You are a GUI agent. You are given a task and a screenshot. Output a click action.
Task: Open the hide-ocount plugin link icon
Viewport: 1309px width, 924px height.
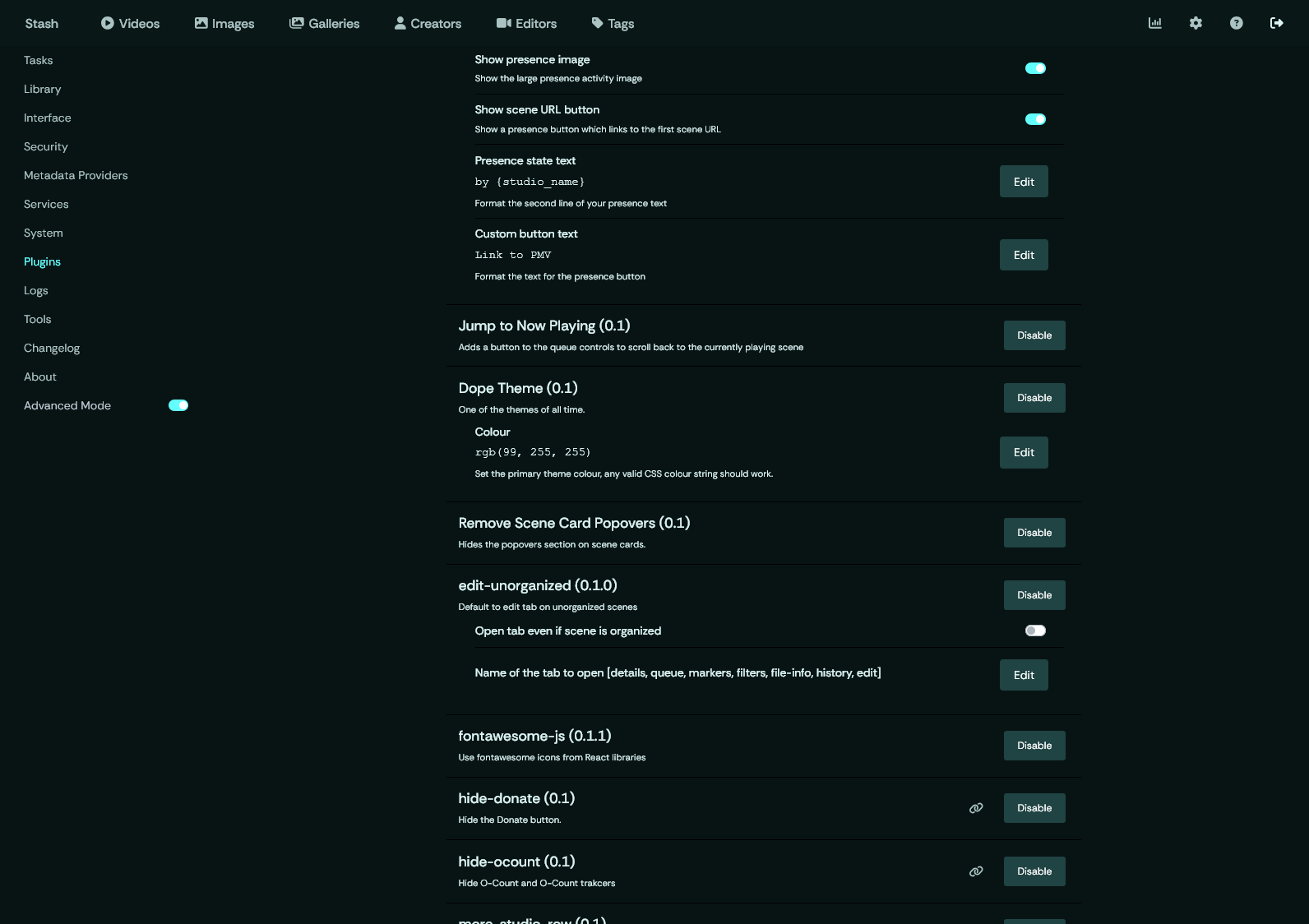(976, 871)
